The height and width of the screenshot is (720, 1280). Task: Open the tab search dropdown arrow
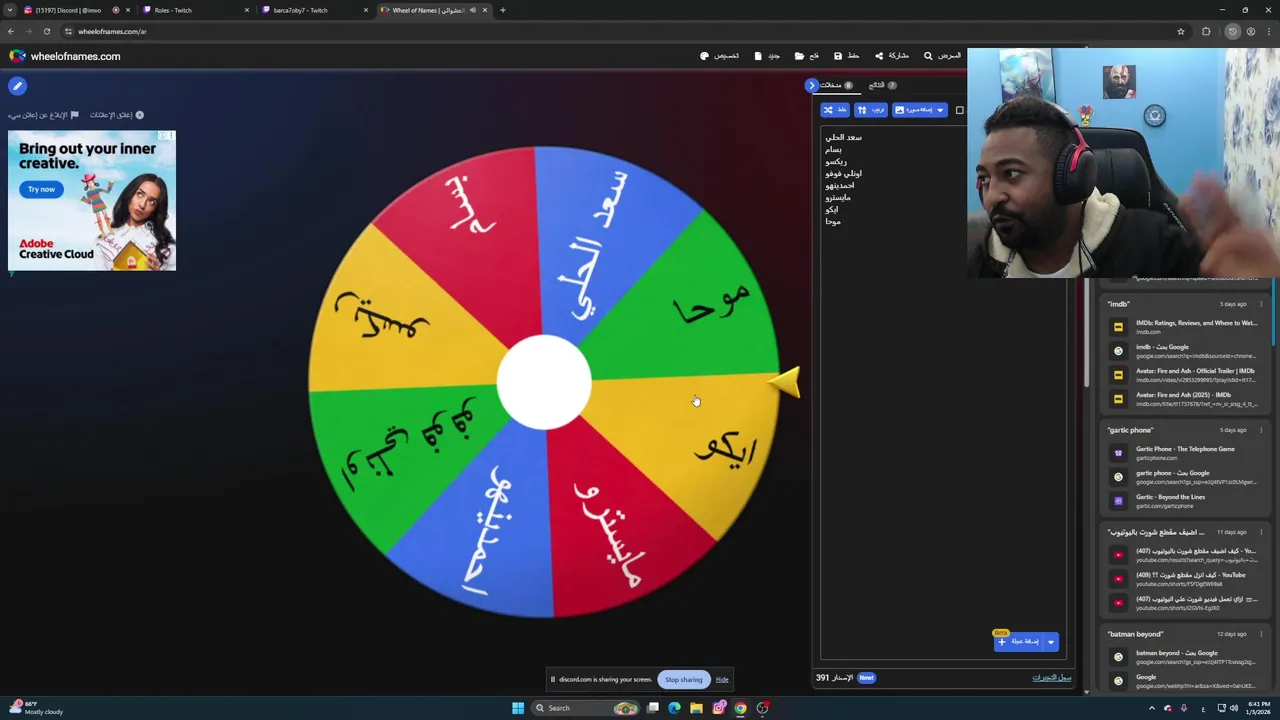[9, 10]
